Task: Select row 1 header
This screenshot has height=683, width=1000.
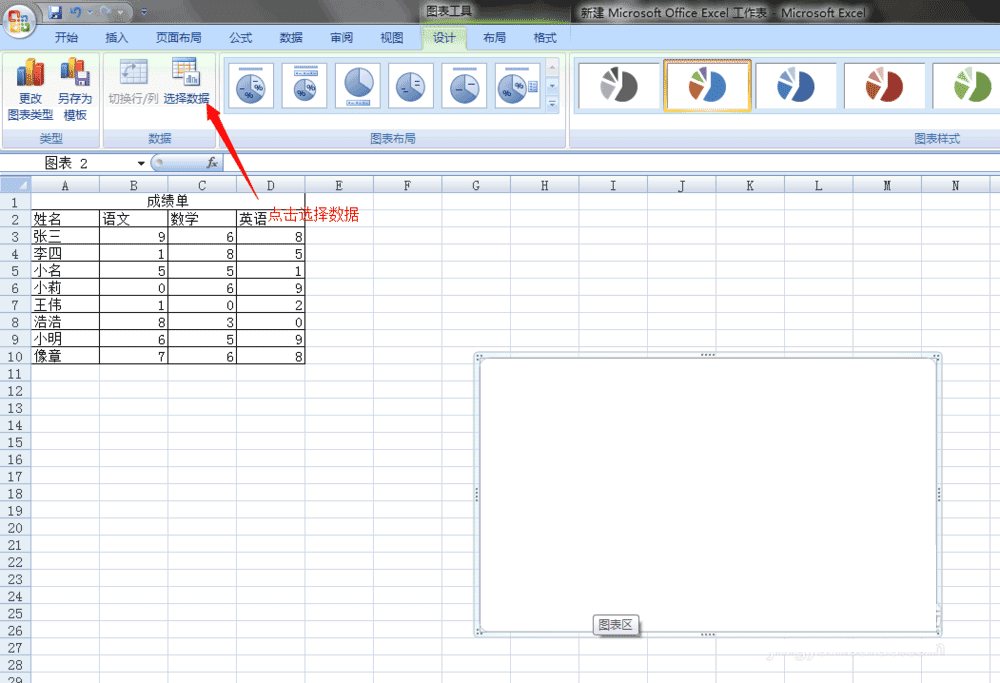Action: tap(15, 202)
